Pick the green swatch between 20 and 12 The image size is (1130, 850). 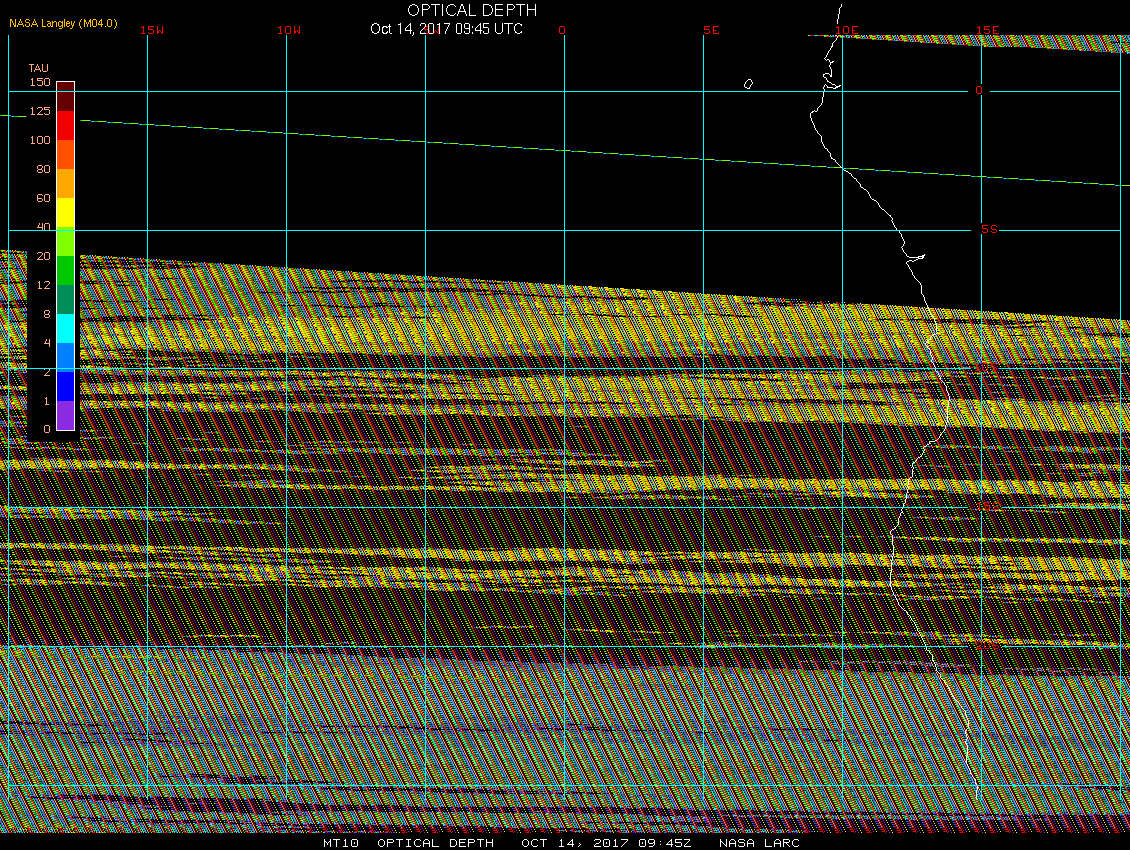click(66, 270)
